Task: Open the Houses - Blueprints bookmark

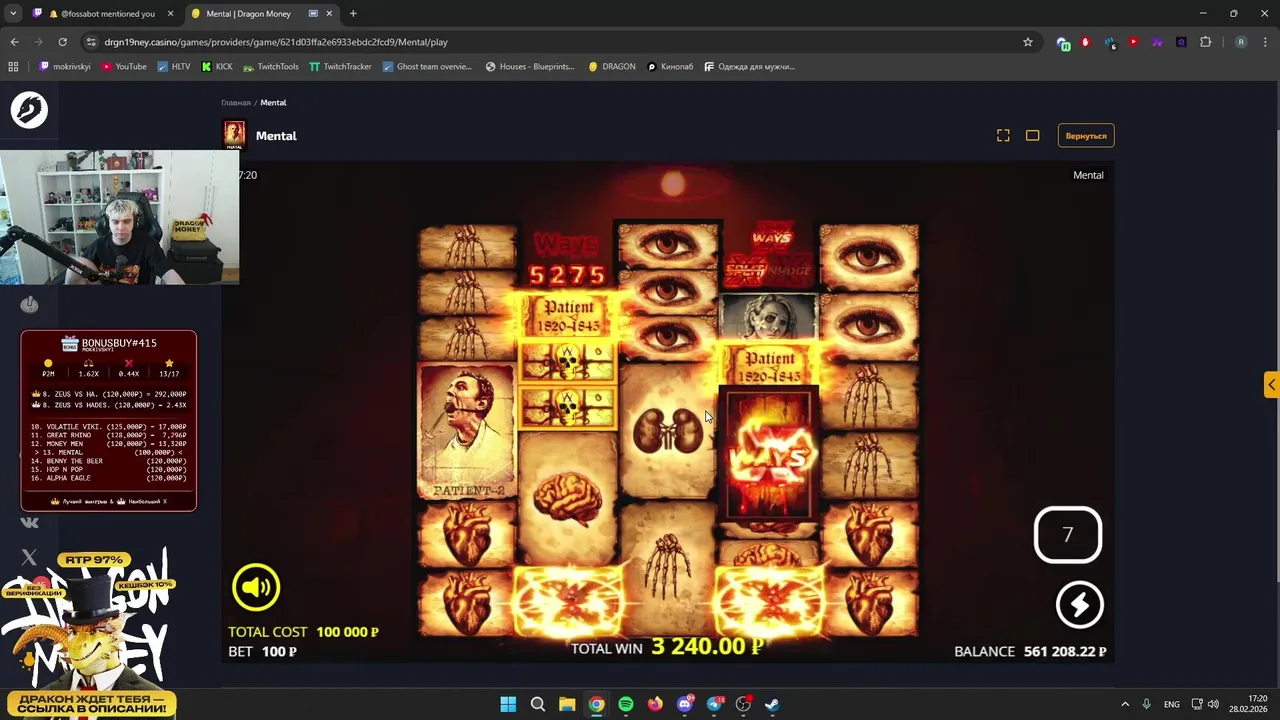Action: [x=530, y=67]
